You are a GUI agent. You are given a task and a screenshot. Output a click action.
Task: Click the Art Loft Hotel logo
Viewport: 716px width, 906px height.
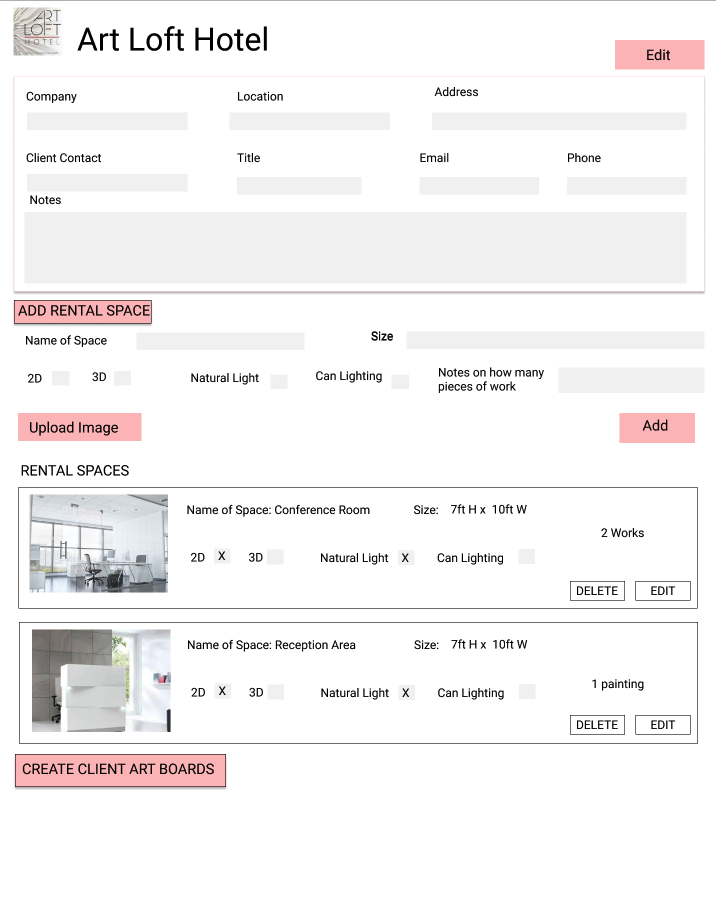pyautogui.click(x=38, y=32)
